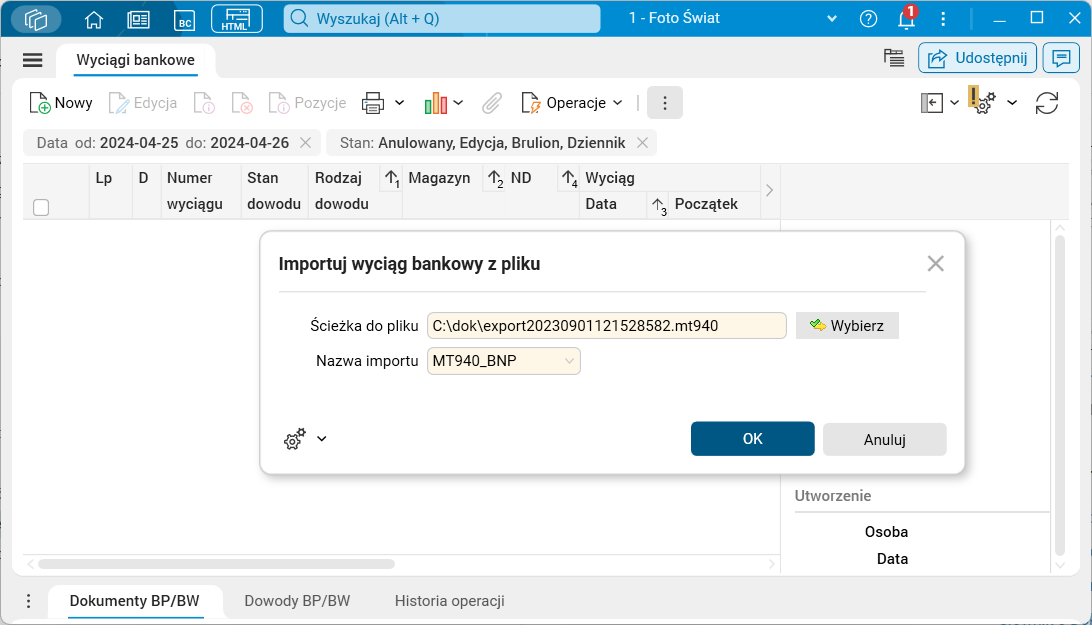The width and height of the screenshot is (1092, 625).
Task: Switch to the Historia operacji tab
Action: 449,601
